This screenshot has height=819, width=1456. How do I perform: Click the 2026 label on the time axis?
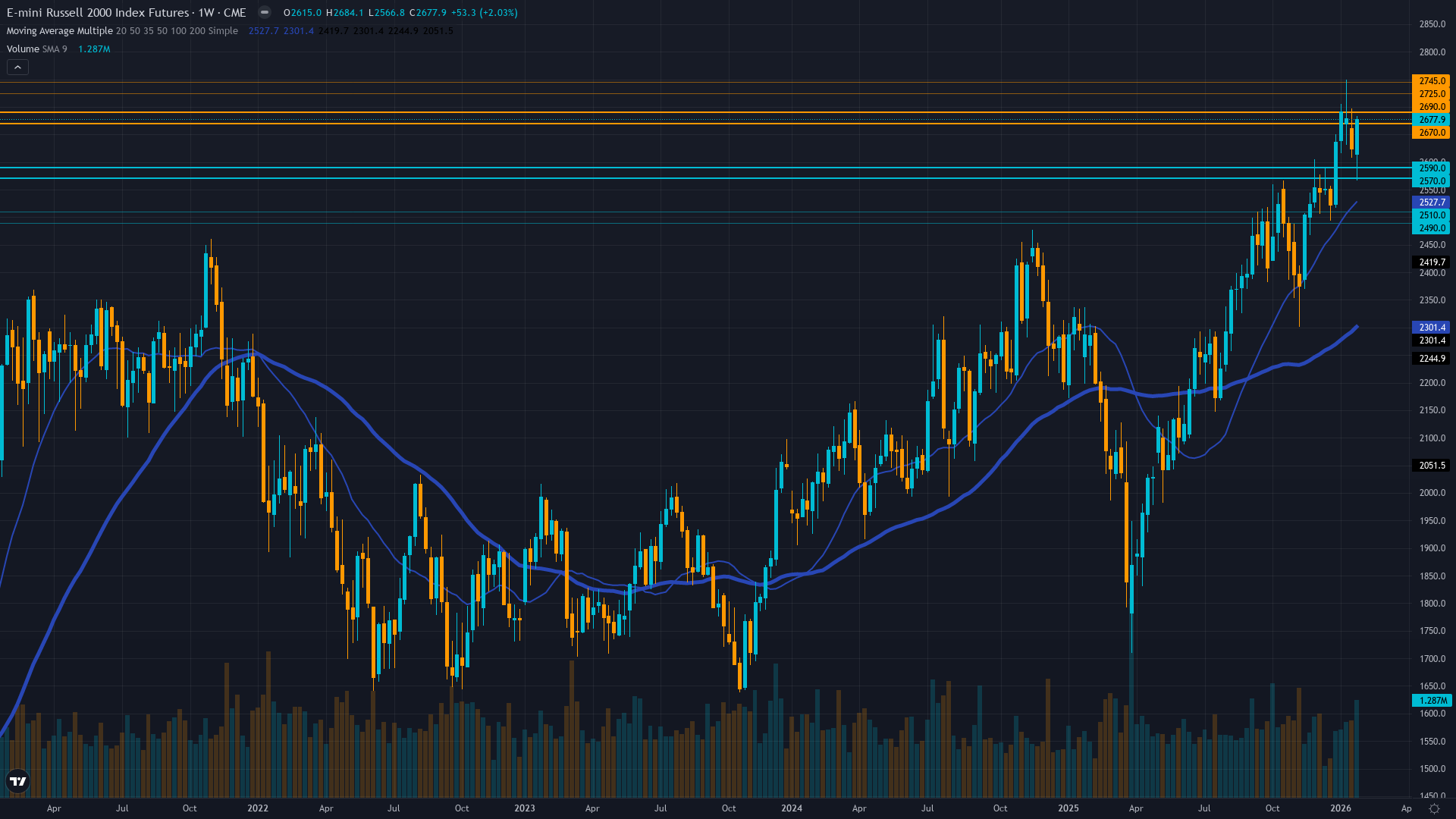1341,808
